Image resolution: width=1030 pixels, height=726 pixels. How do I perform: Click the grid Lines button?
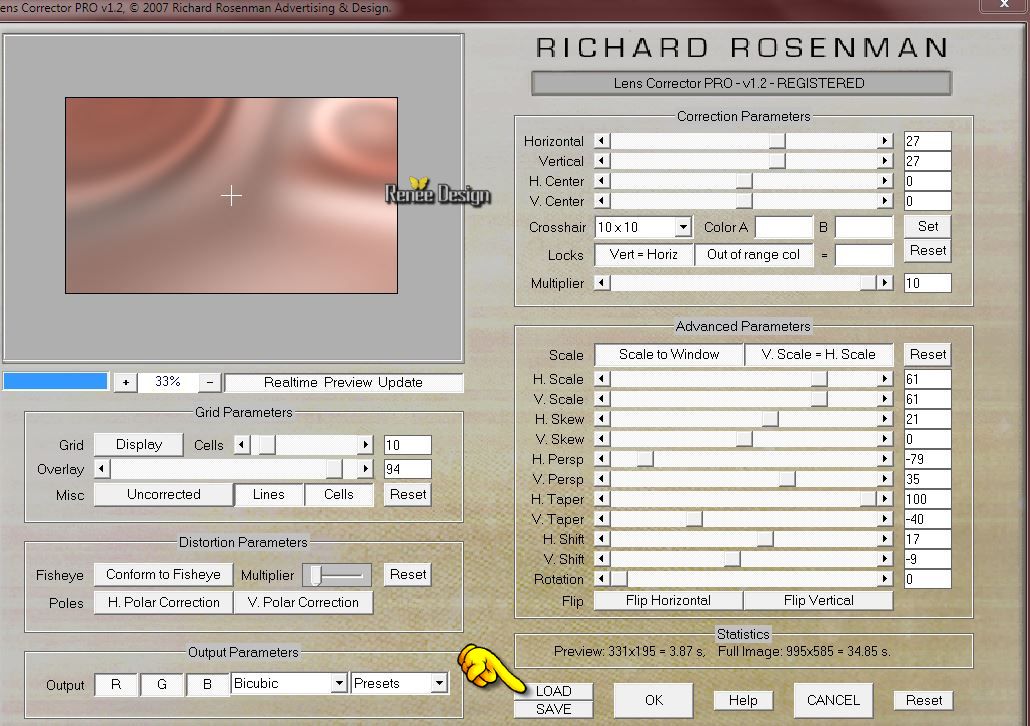coord(269,495)
